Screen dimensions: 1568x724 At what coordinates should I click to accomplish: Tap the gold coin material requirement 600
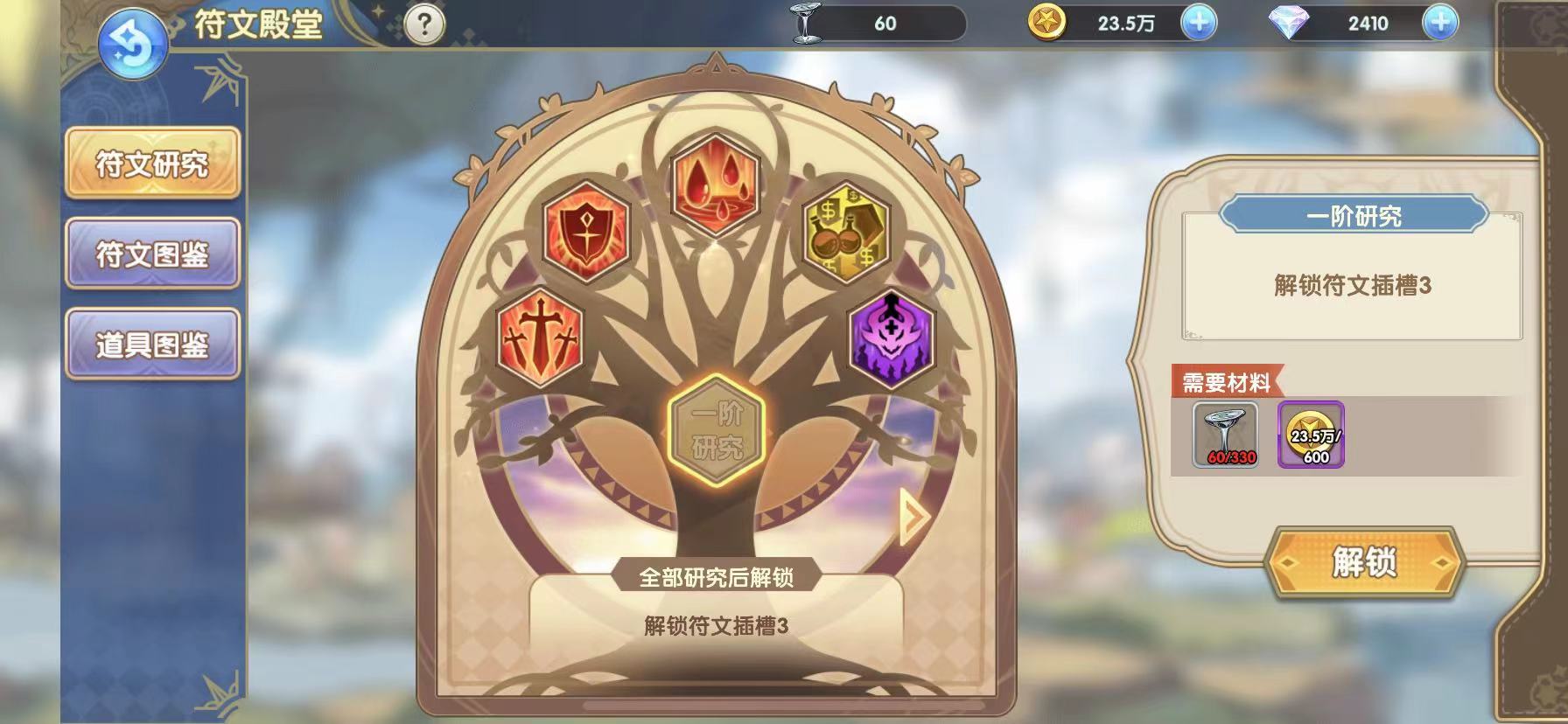[1311, 435]
